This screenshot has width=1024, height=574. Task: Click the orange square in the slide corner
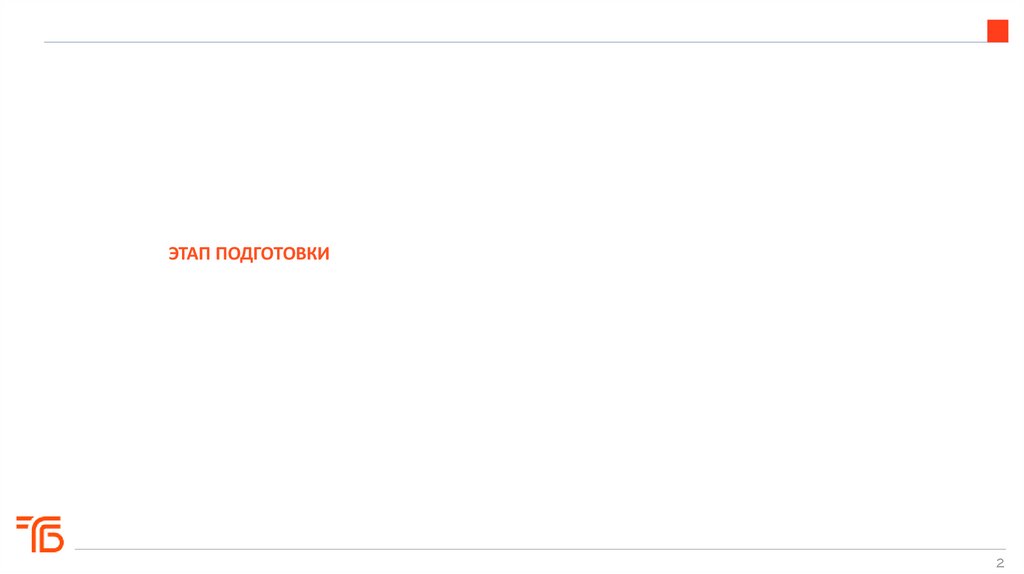(997, 31)
